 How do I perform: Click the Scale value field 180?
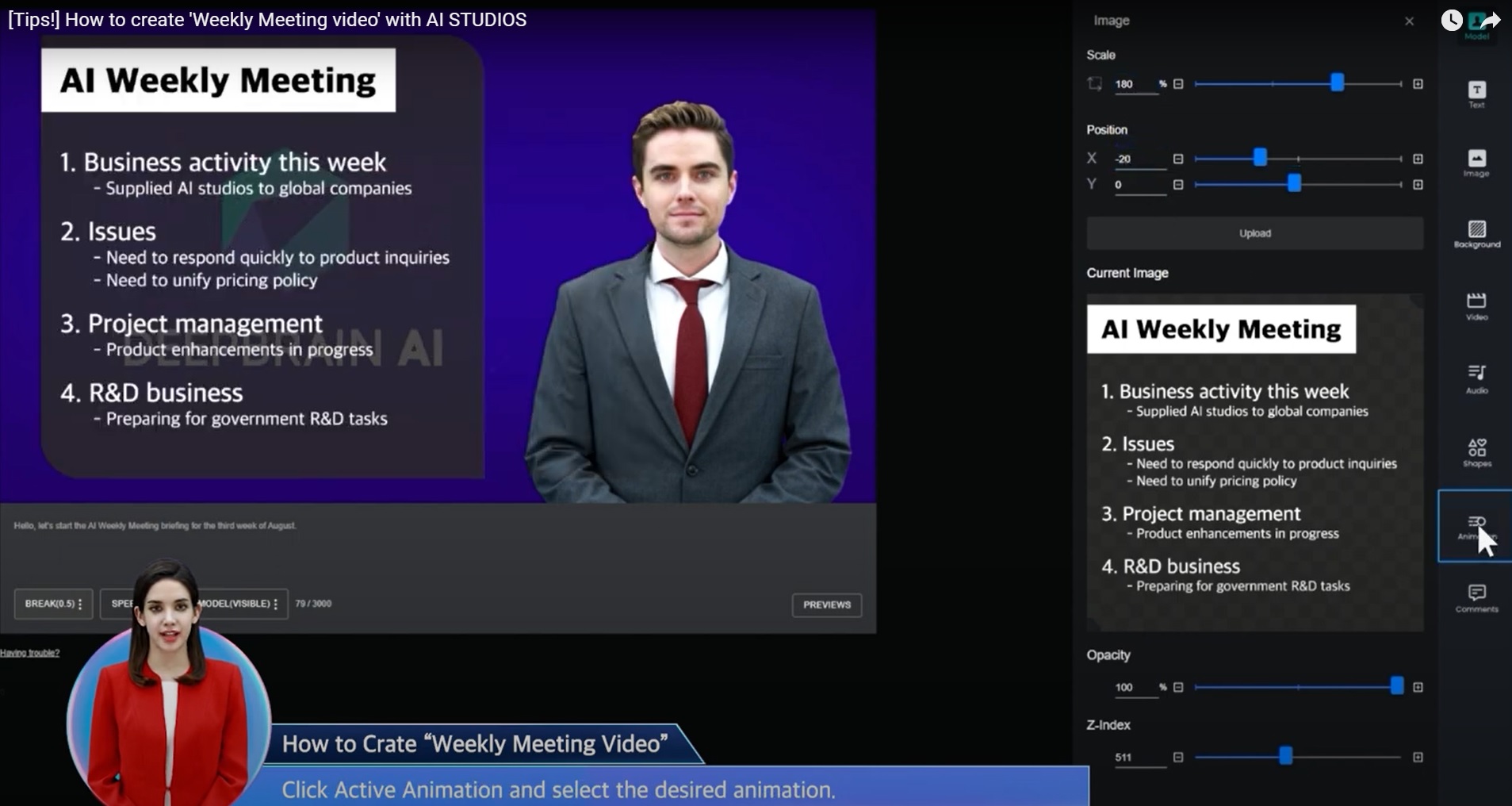pyautogui.click(x=1135, y=84)
